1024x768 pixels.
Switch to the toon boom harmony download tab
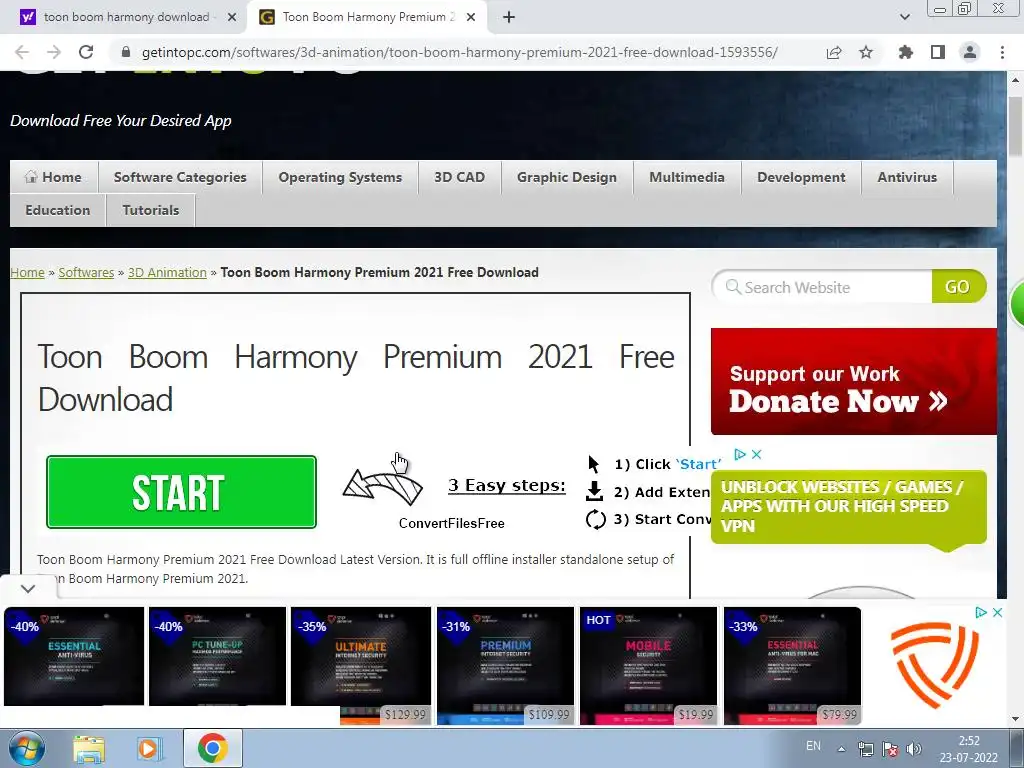point(126,17)
